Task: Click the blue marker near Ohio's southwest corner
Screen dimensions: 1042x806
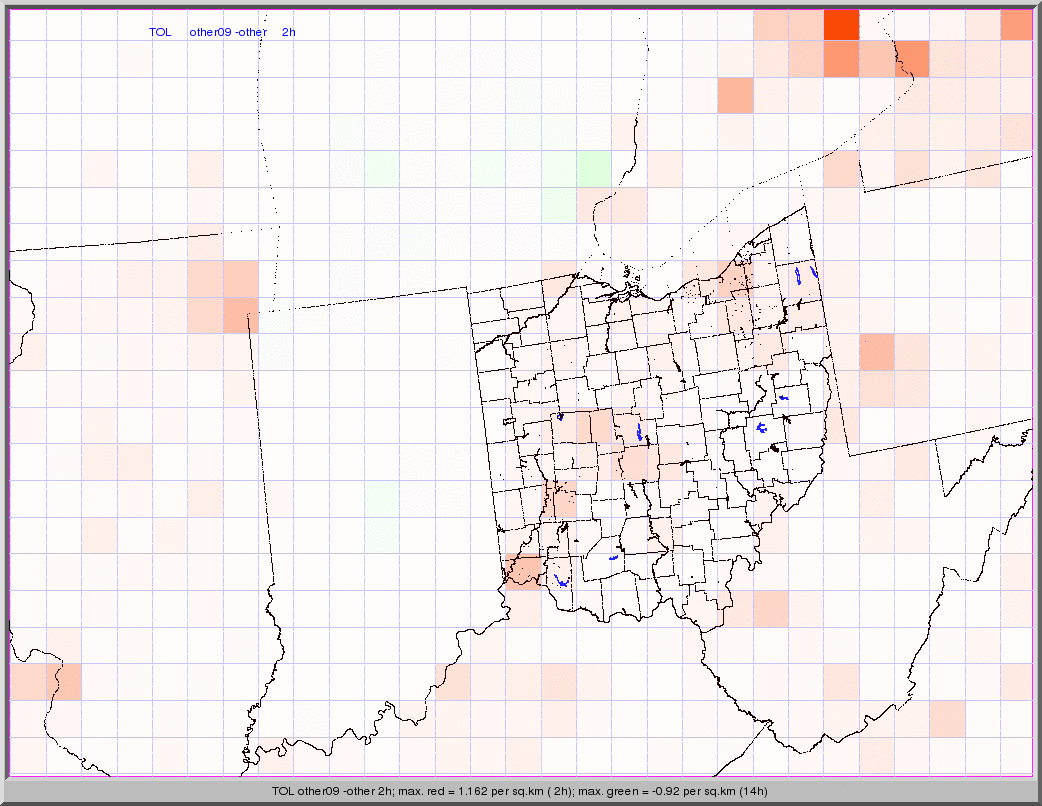Action: pos(561,579)
